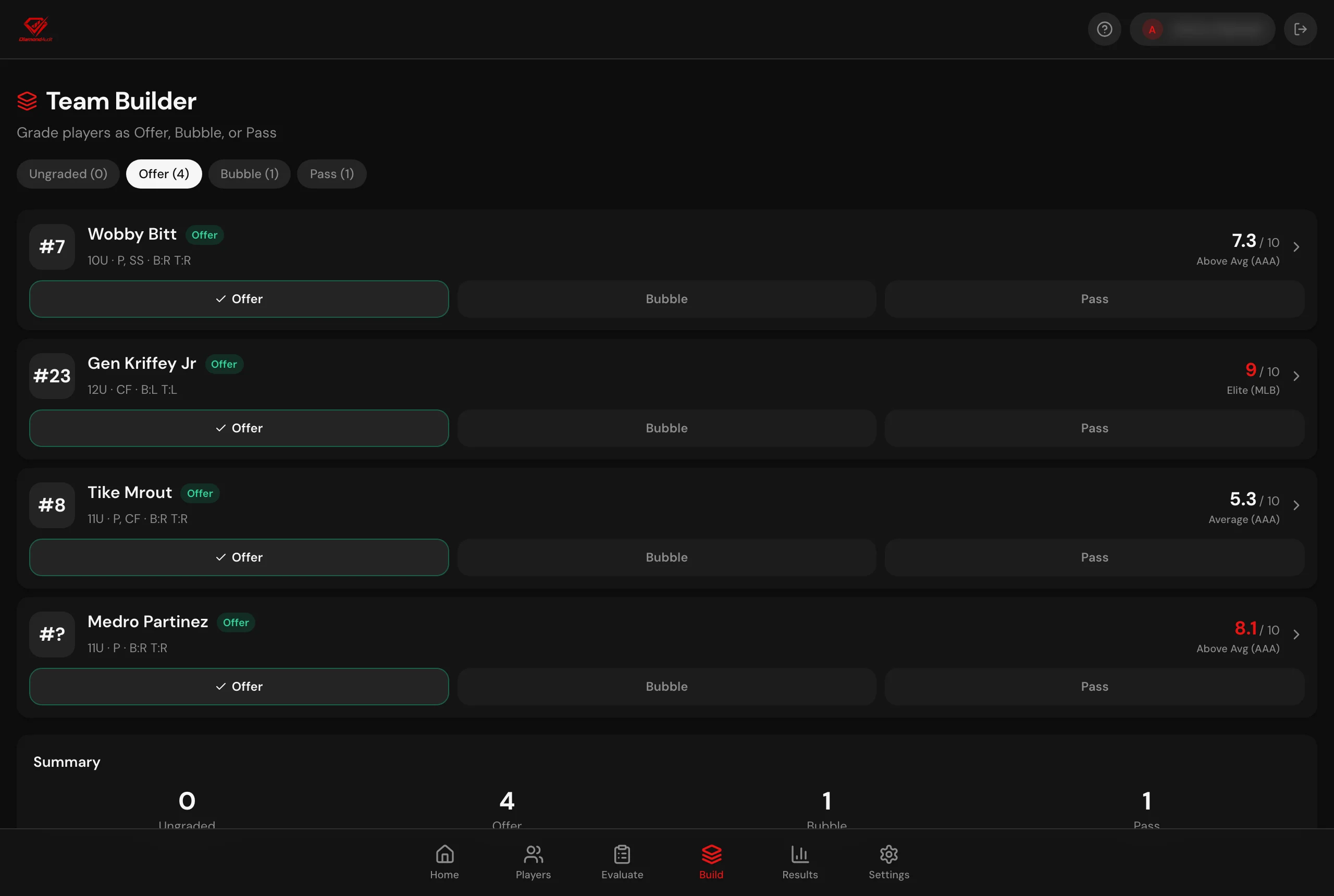Click Tike Mrout's 5.3 / 10 rating
The width and height of the screenshot is (1334, 896).
[x=1254, y=500]
